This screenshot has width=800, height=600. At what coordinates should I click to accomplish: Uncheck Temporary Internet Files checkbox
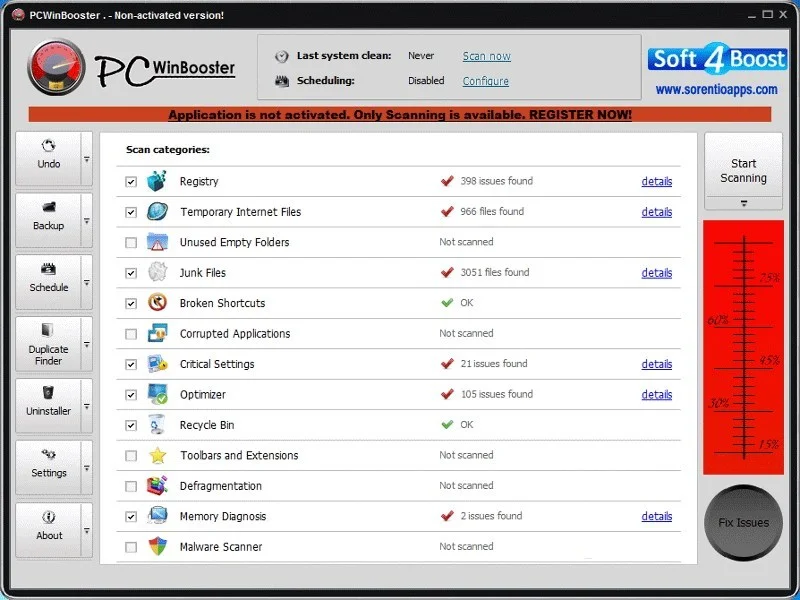coord(131,212)
